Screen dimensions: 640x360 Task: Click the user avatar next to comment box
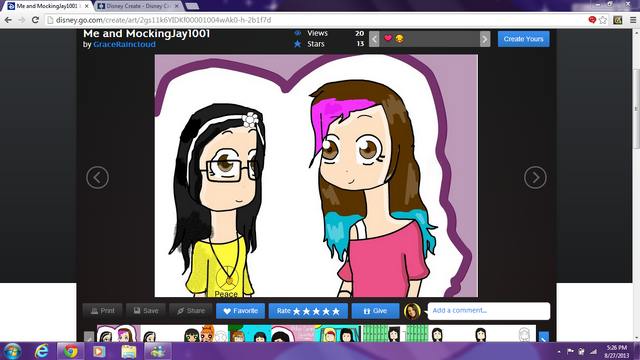(412, 311)
